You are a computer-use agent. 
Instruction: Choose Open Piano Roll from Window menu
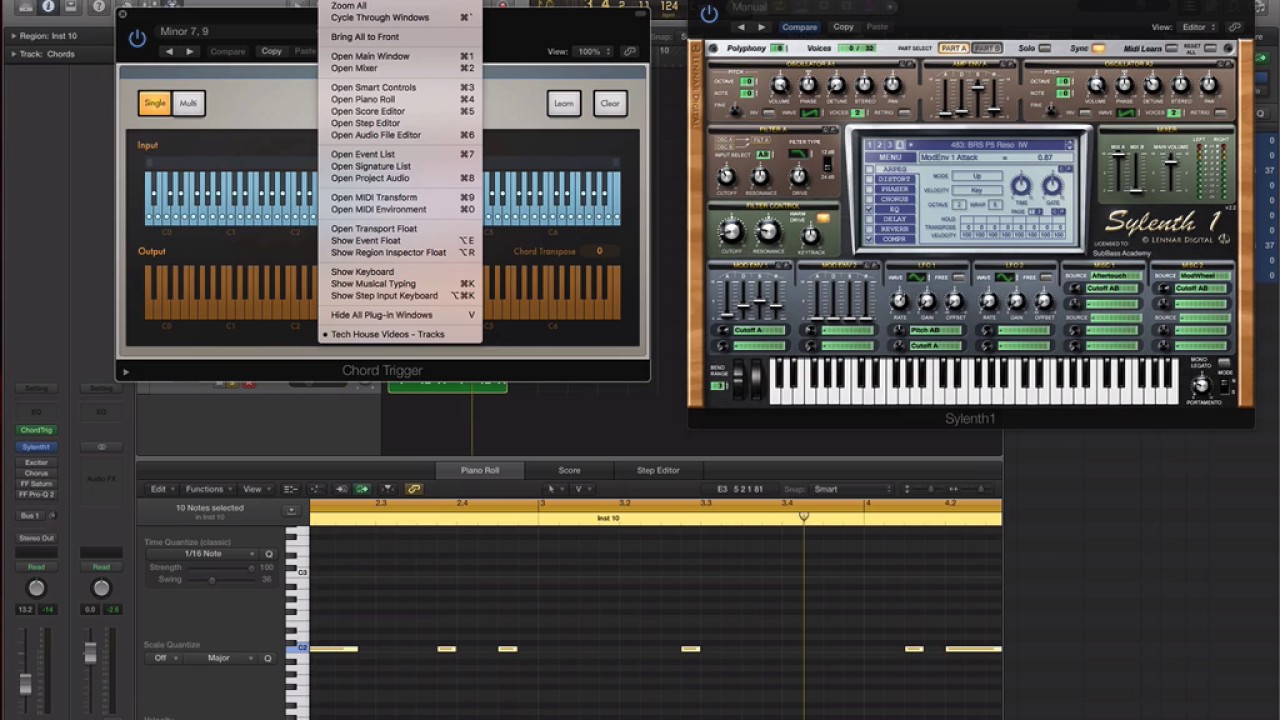(x=400, y=99)
